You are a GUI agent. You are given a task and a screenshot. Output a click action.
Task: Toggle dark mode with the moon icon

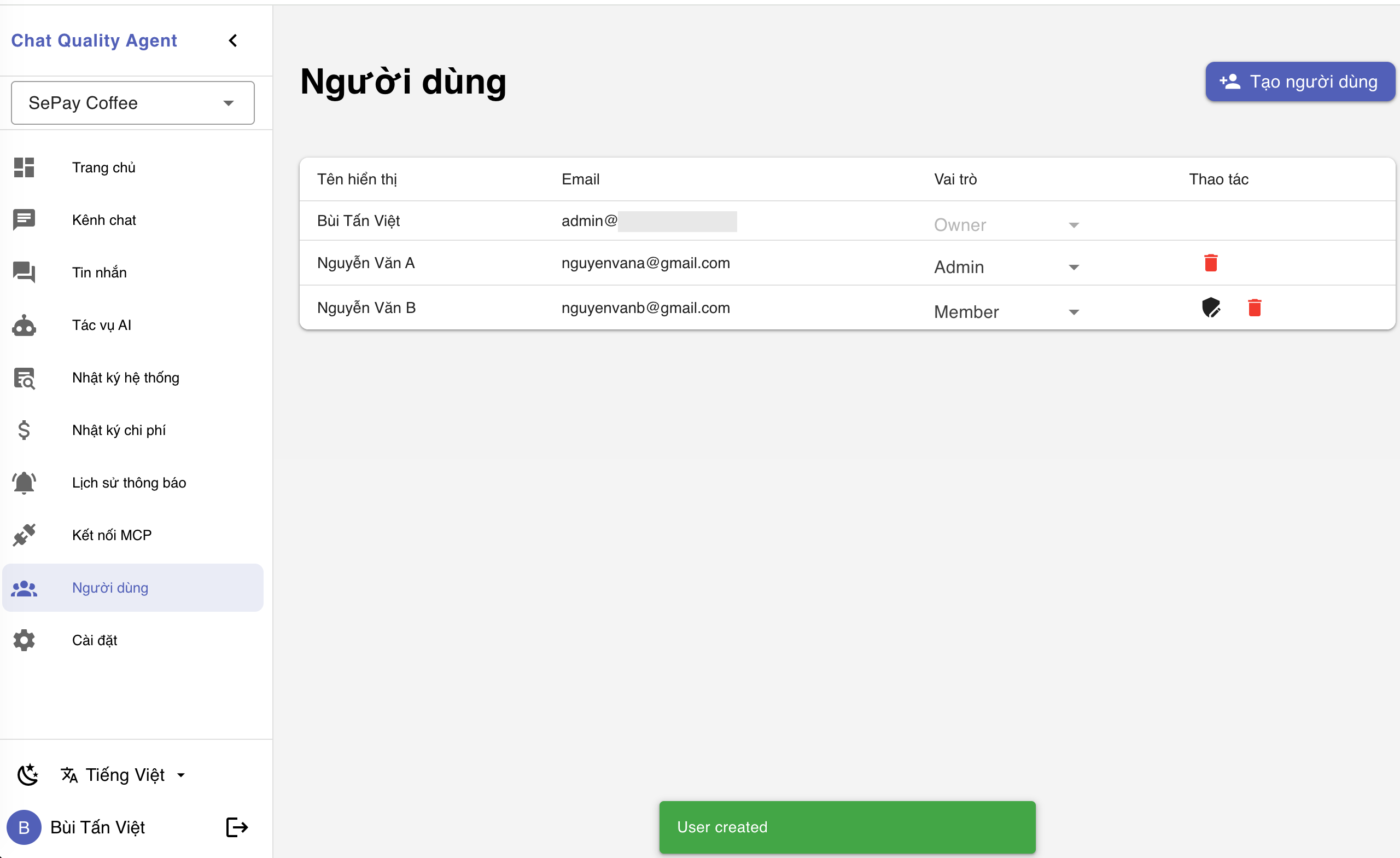[28, 774]
